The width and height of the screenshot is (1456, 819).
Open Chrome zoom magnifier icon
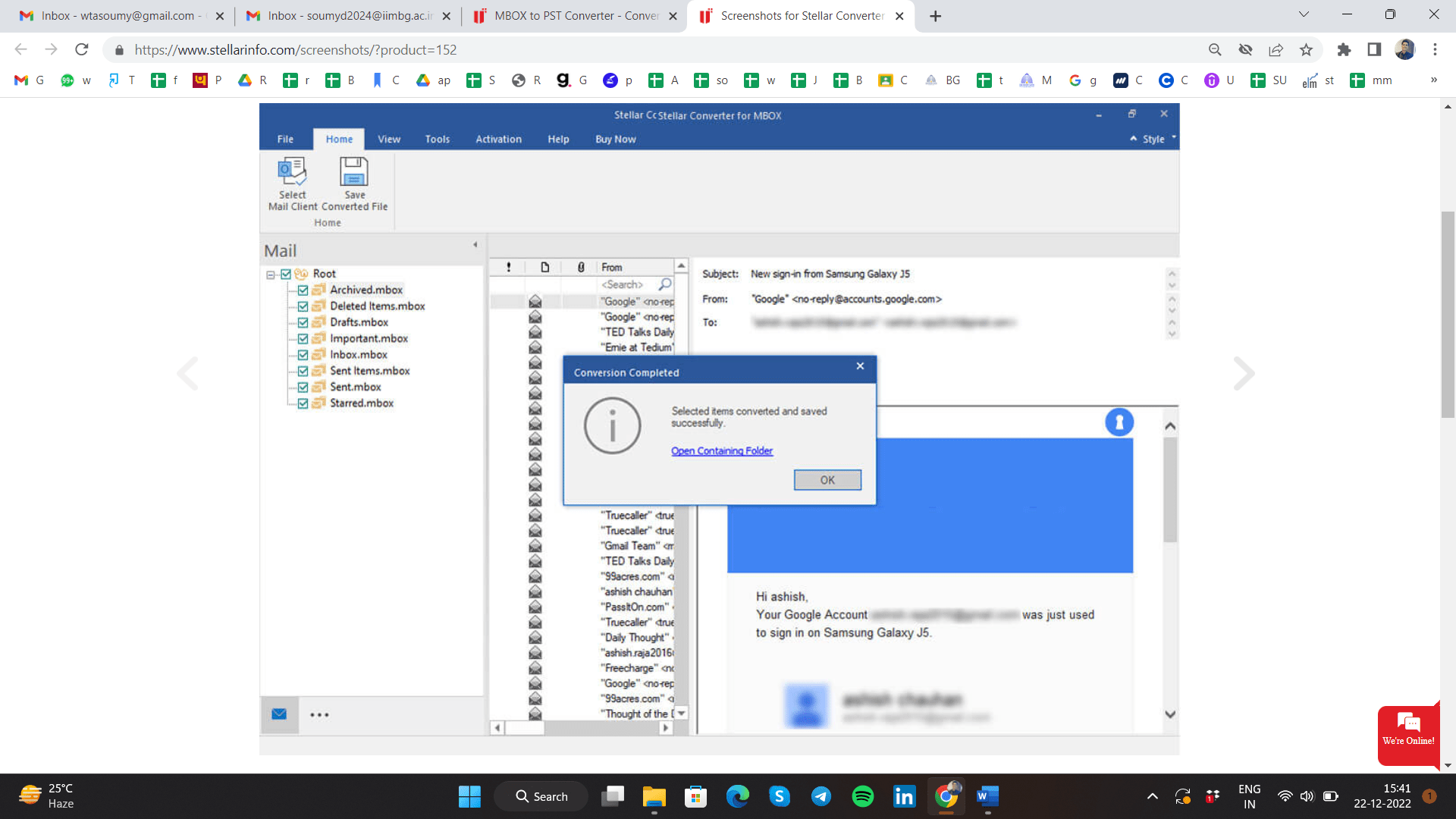(x=1215, y=49)
